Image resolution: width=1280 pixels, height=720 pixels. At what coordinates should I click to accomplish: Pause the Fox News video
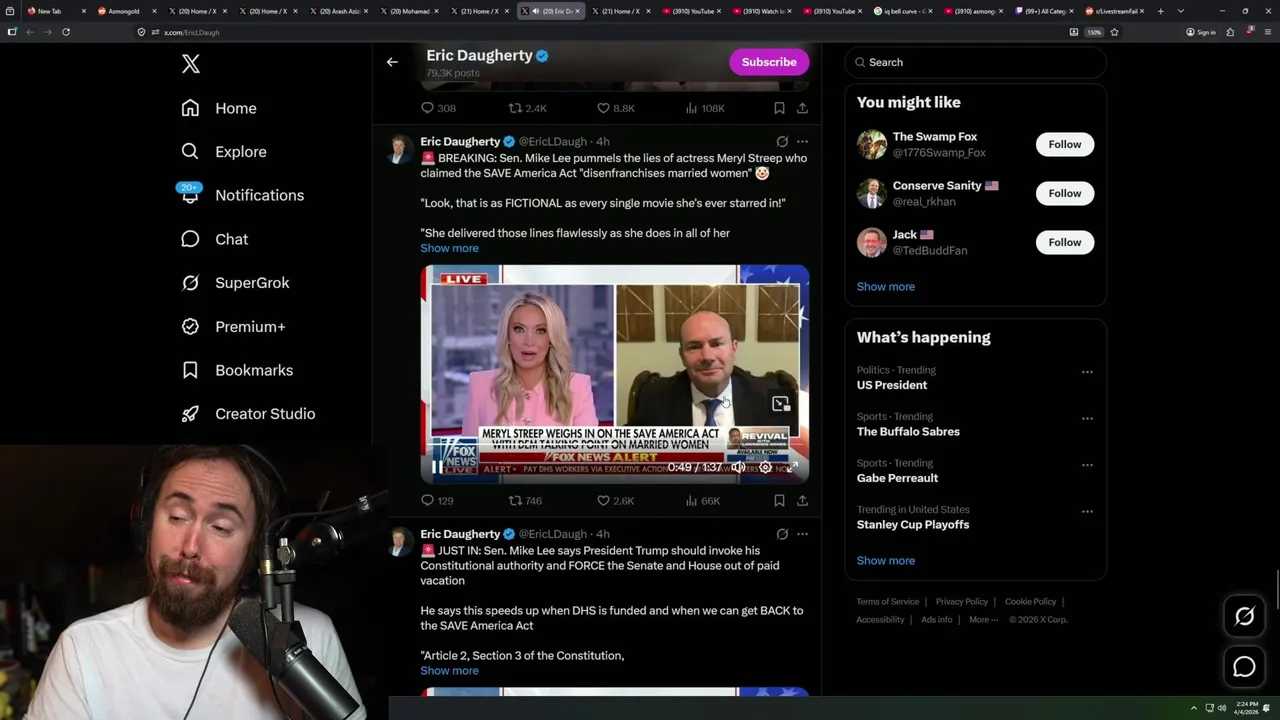[437, 467]
